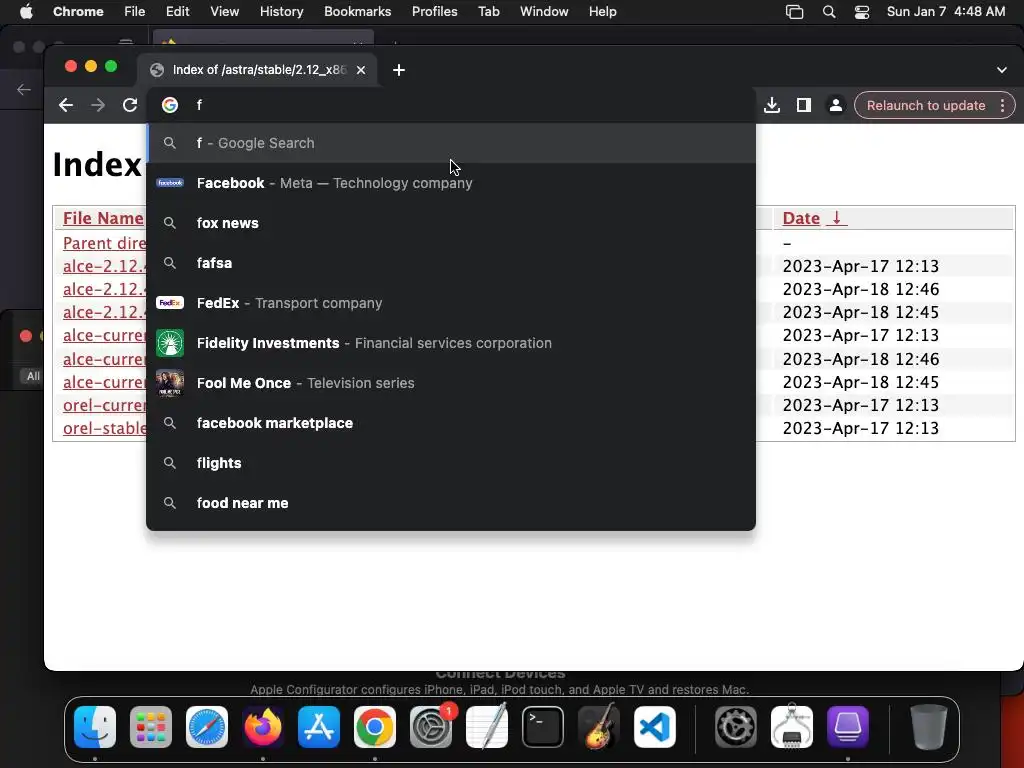Launch Firefox from the Dock
This screenshot has width=1024, height=768.
coord(263,727)
